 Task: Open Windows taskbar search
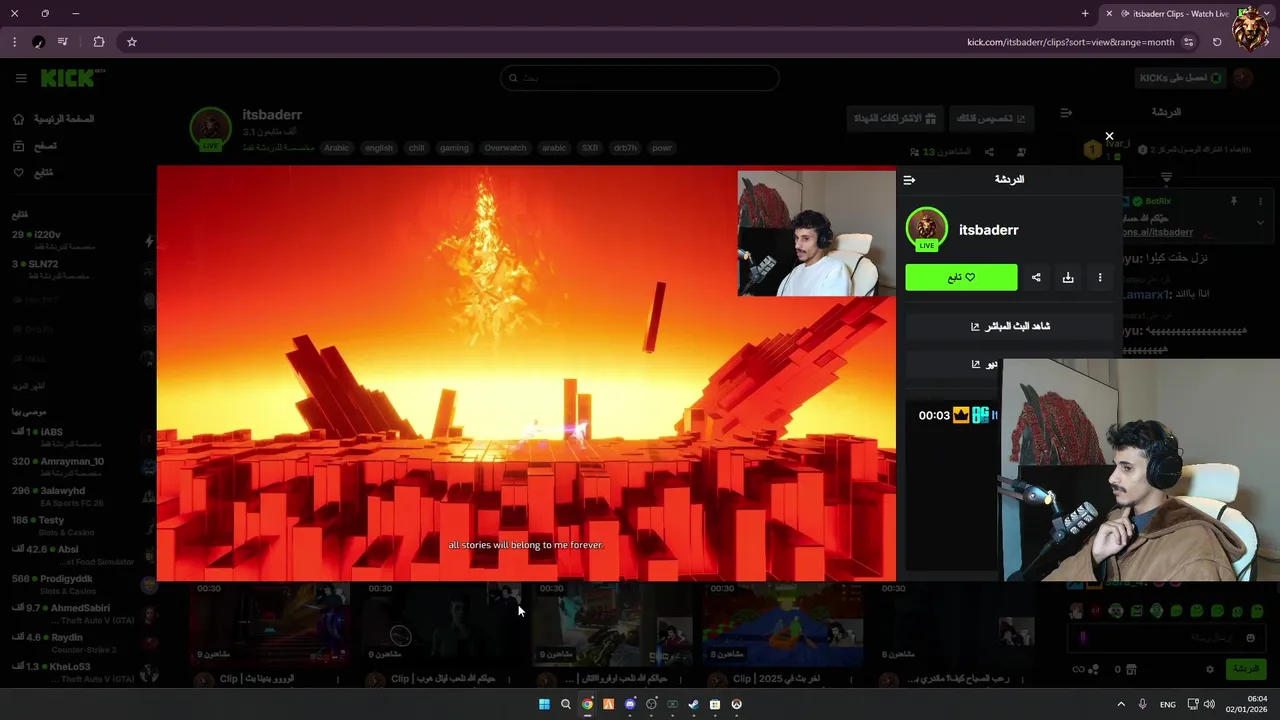566,704
